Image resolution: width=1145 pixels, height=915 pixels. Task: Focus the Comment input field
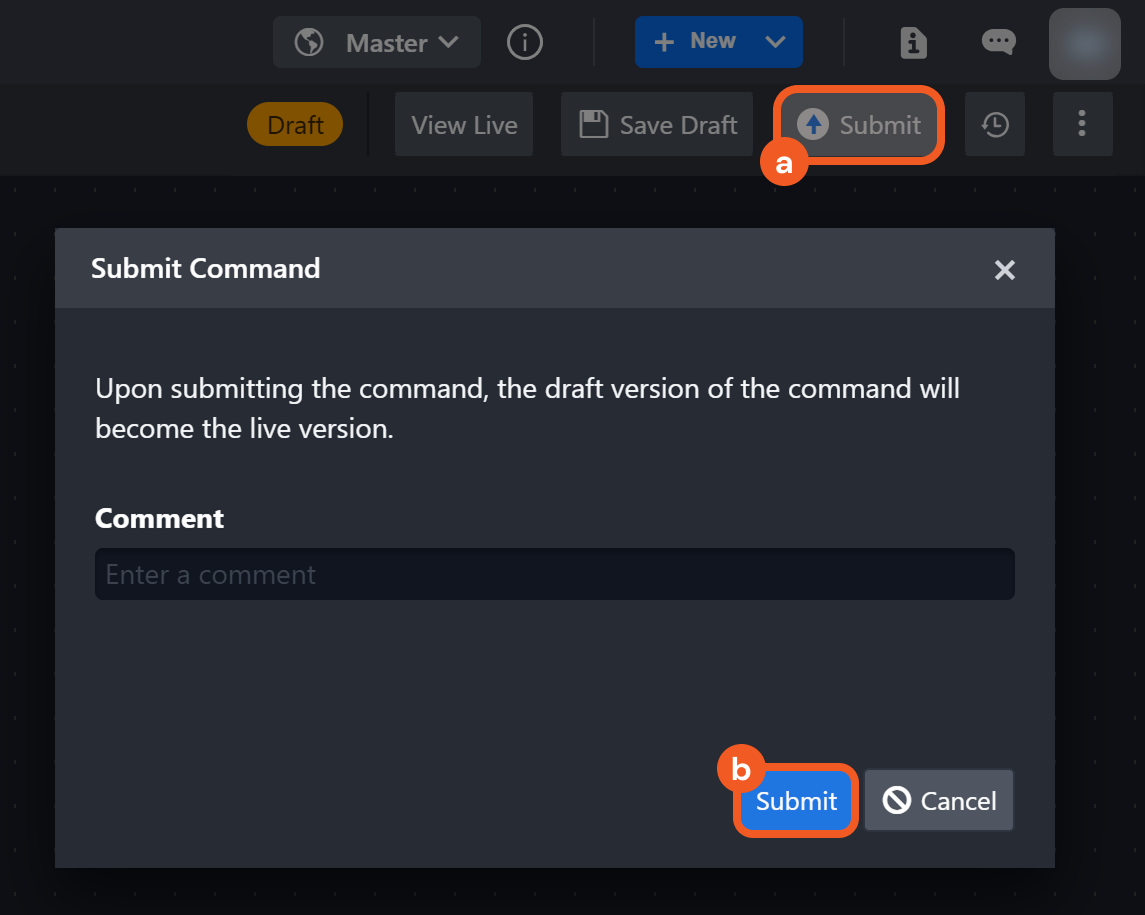pos(554,574)
